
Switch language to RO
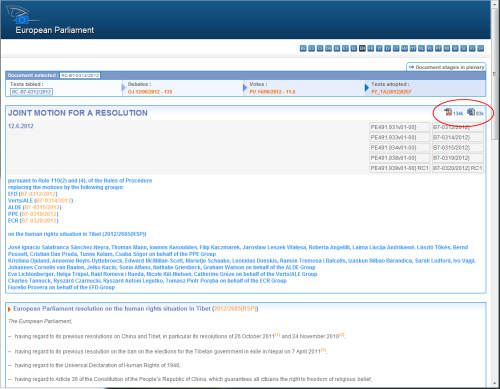tap(447, 48)
